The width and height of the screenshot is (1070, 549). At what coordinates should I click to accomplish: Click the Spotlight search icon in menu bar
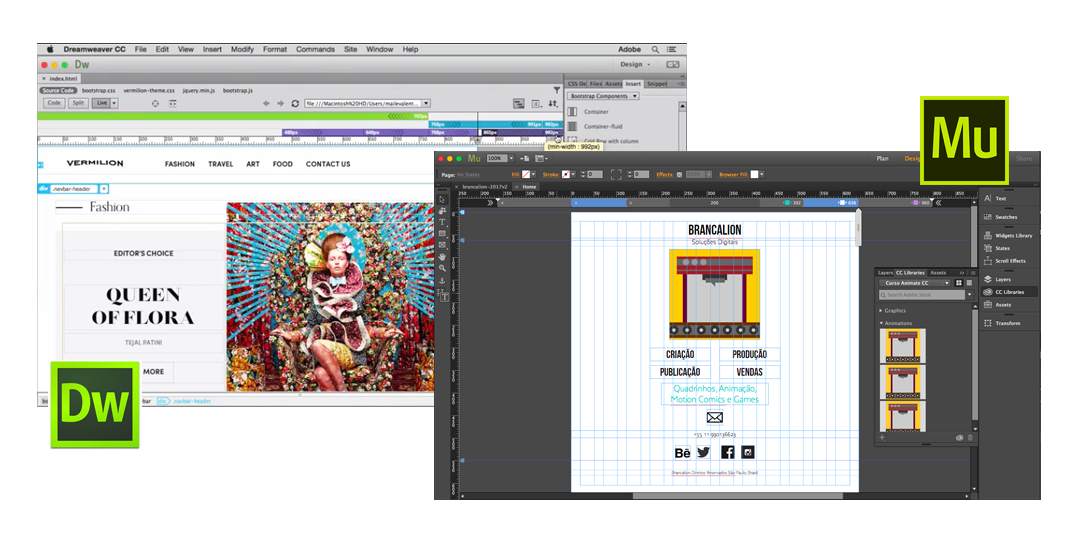pyautogui.click(x=655, y=49)
